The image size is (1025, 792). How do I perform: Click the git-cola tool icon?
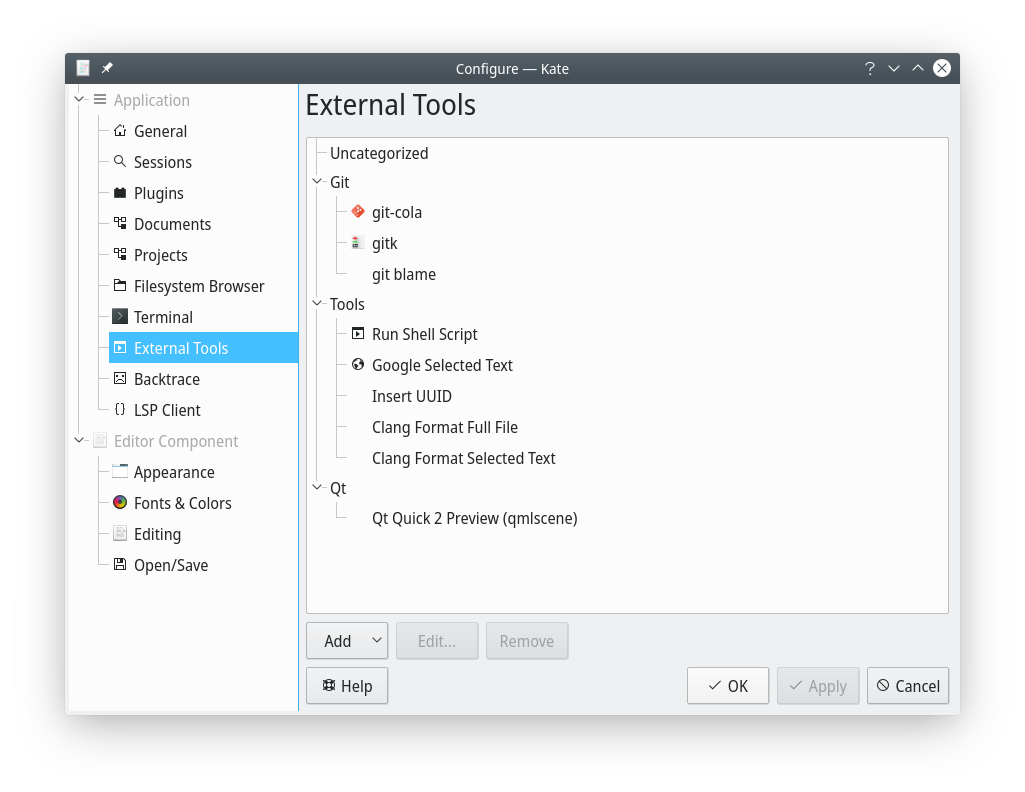[358, 212]
